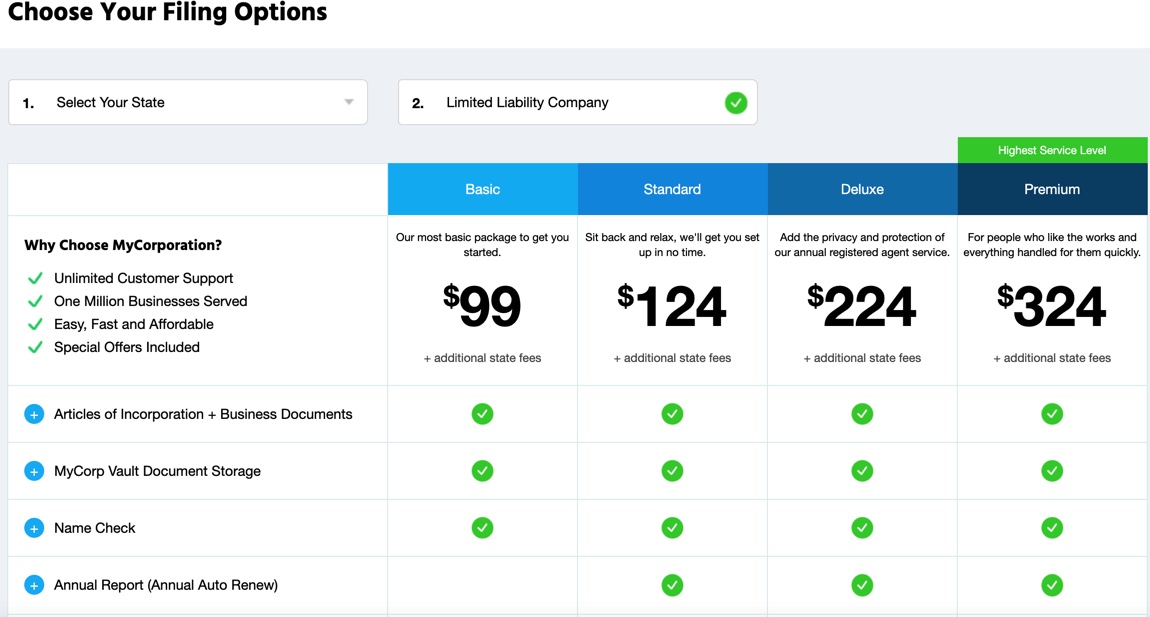The height and width of the screenshot is (617, 1150).
Task: Click 'For people who like the works' description
Action: point(1052,244)
